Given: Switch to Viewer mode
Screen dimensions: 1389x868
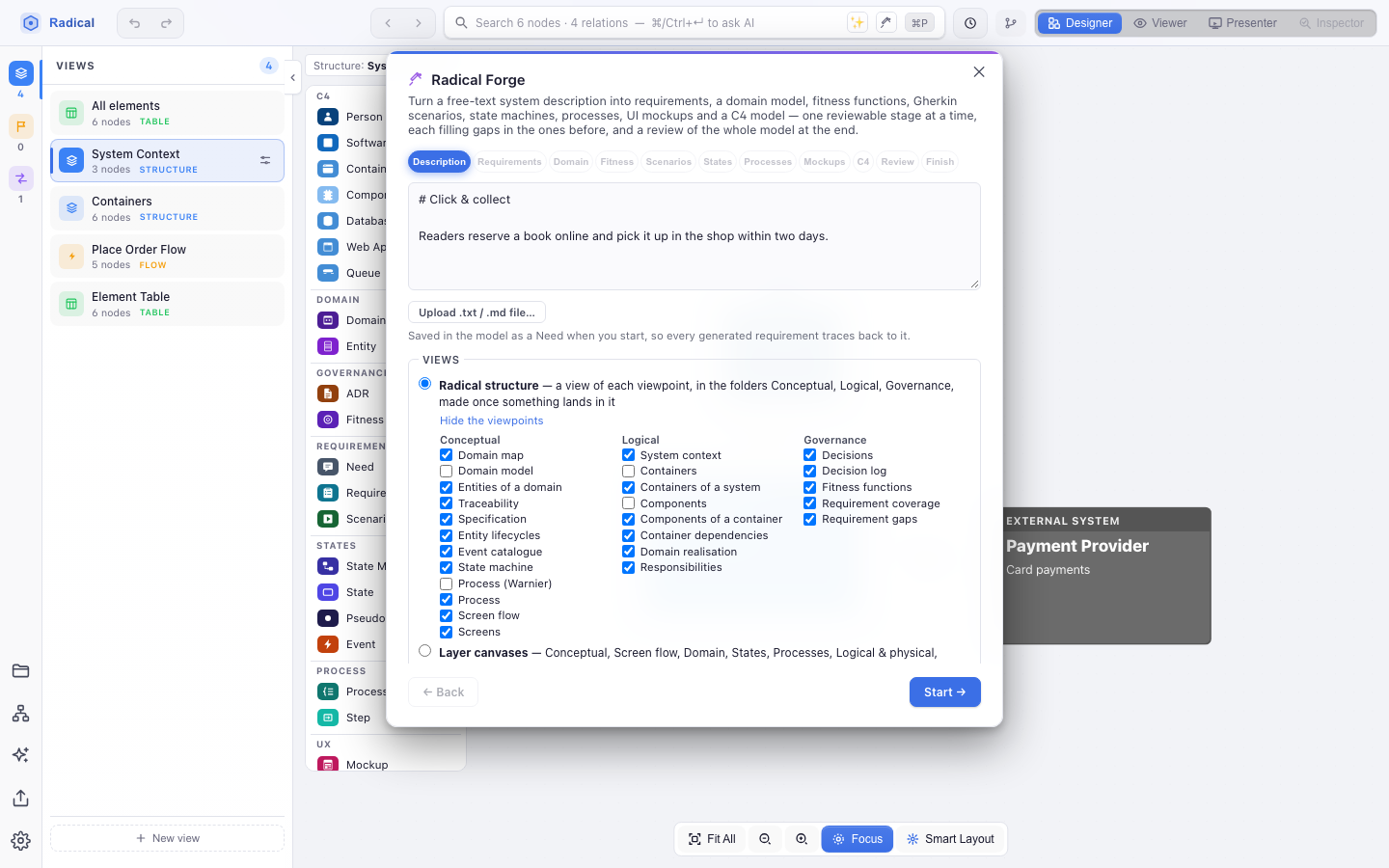Looking at the screenshot, I should coord(1160,23).
